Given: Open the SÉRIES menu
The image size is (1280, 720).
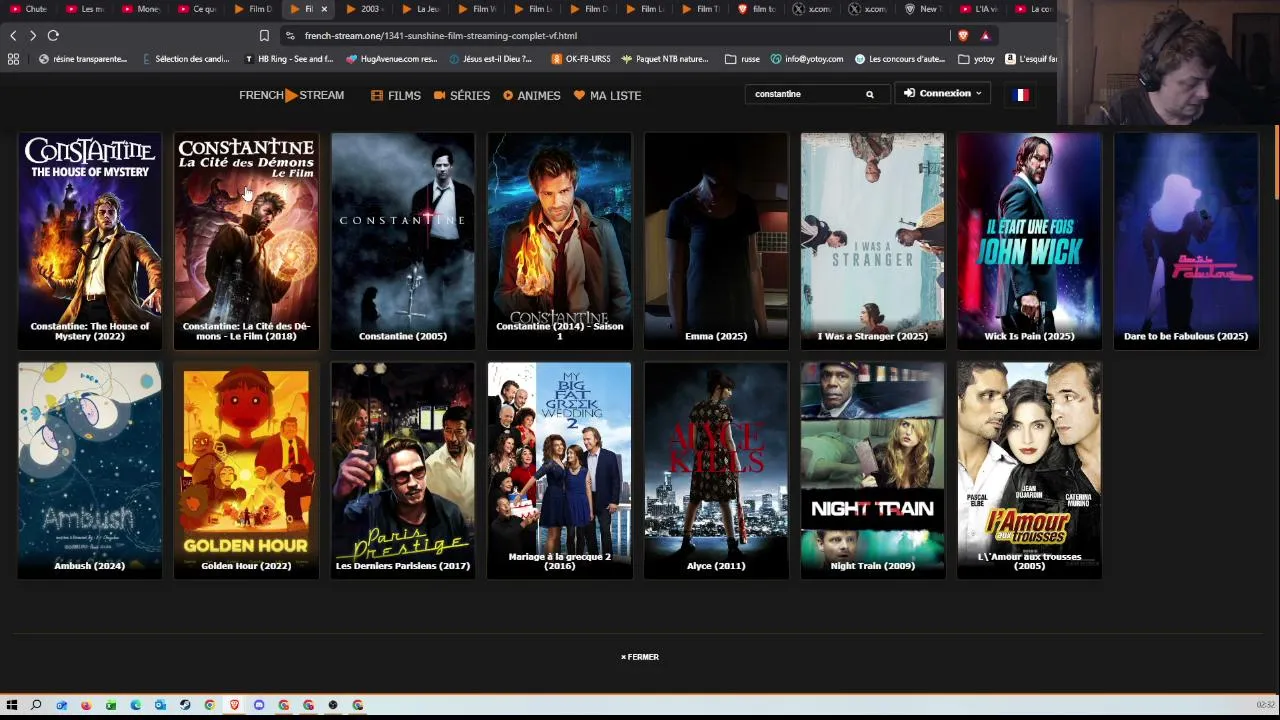Looking at the screenshot, I should click(x=462, y=95).
